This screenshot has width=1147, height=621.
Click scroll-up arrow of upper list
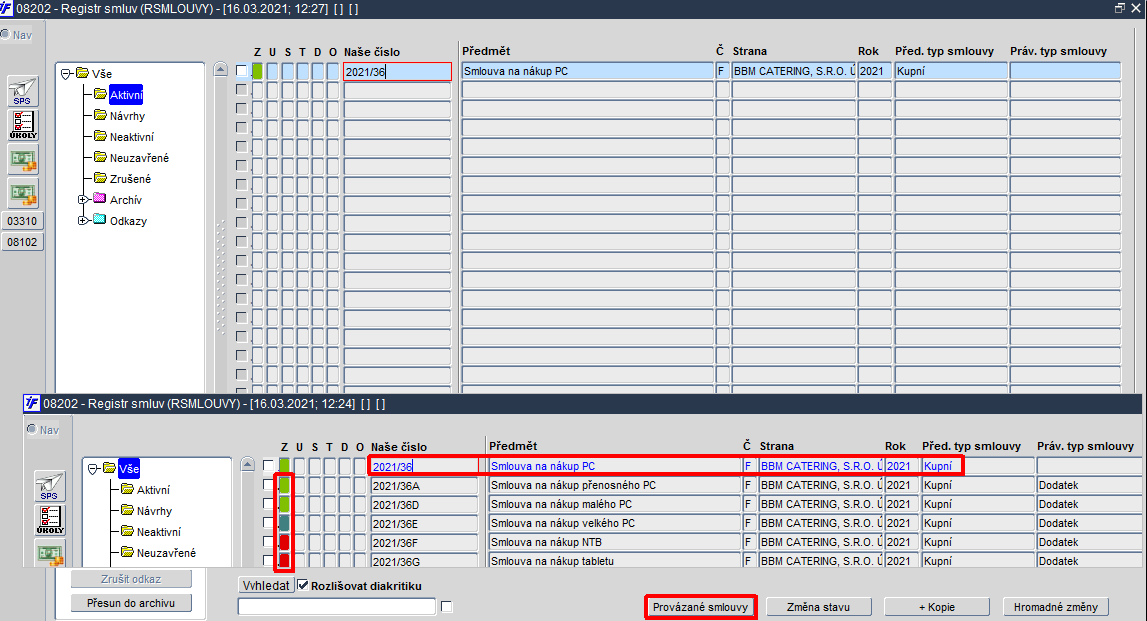(220, 69)
